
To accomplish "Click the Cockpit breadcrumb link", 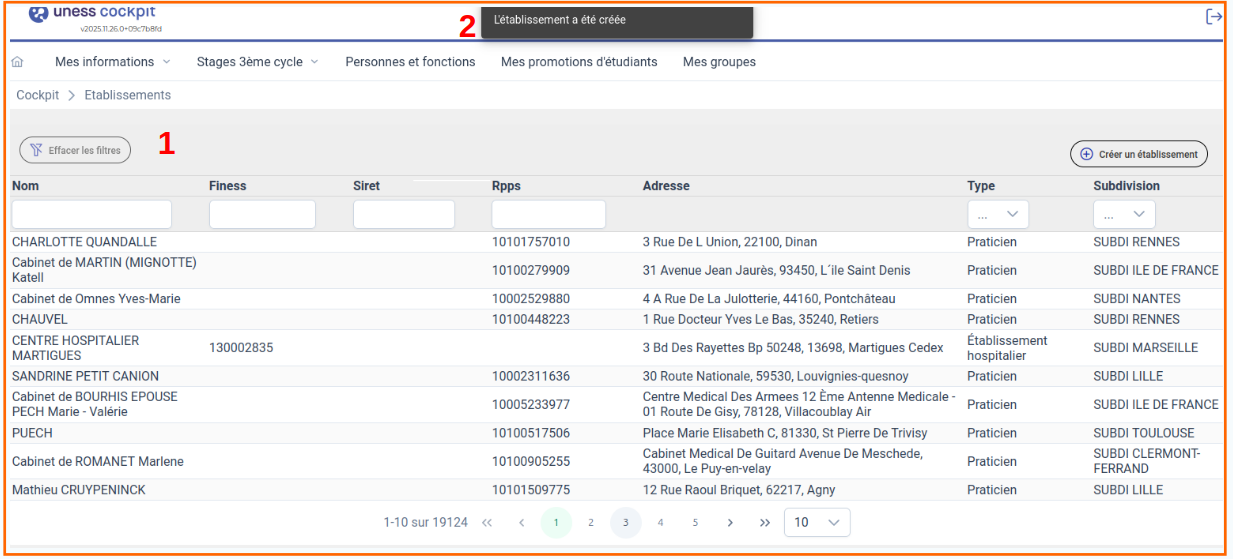I will click(x=38, y=95).
